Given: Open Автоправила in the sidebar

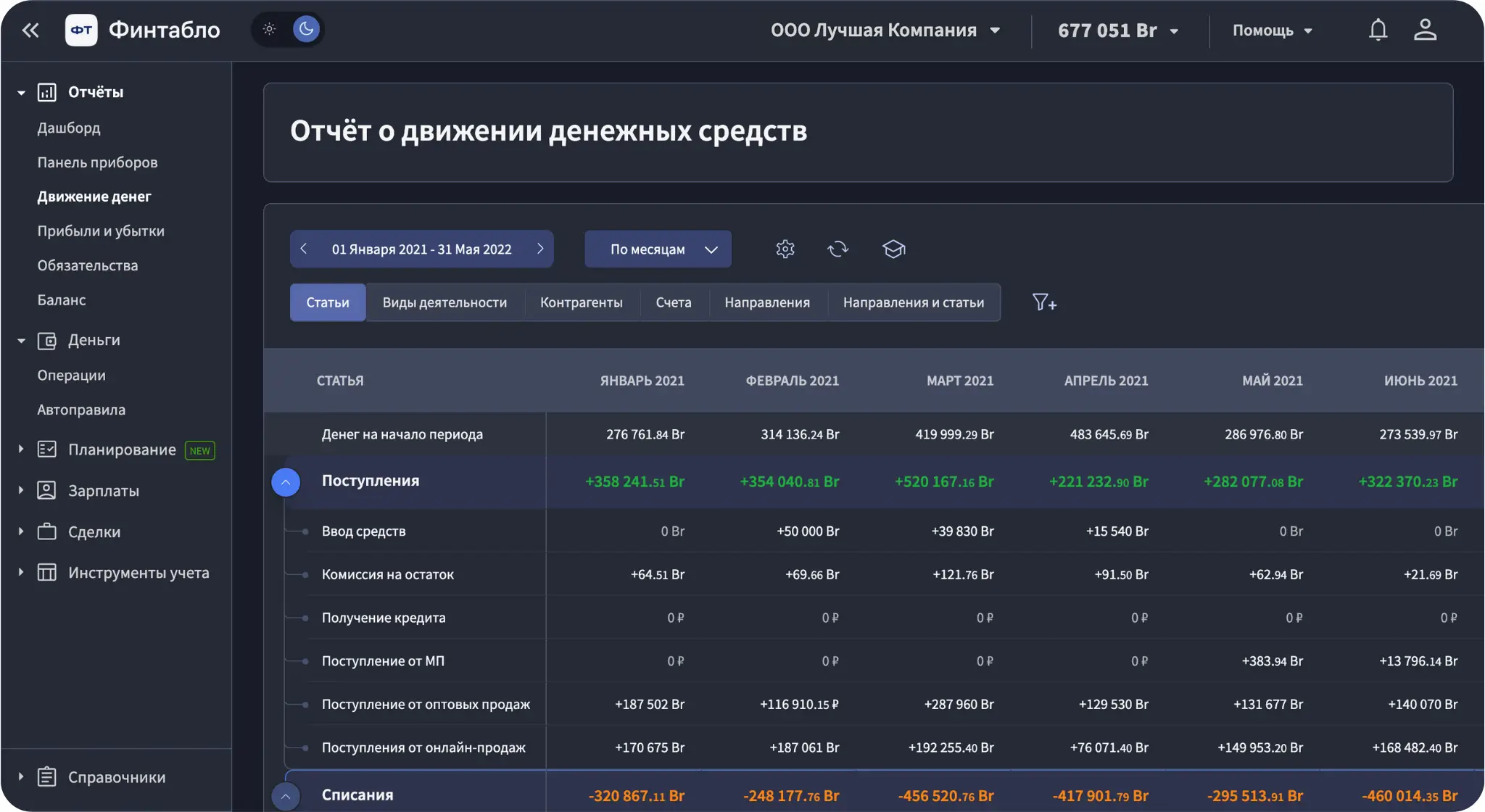Looking at the screenshot, I should click(x=81, y=410).
